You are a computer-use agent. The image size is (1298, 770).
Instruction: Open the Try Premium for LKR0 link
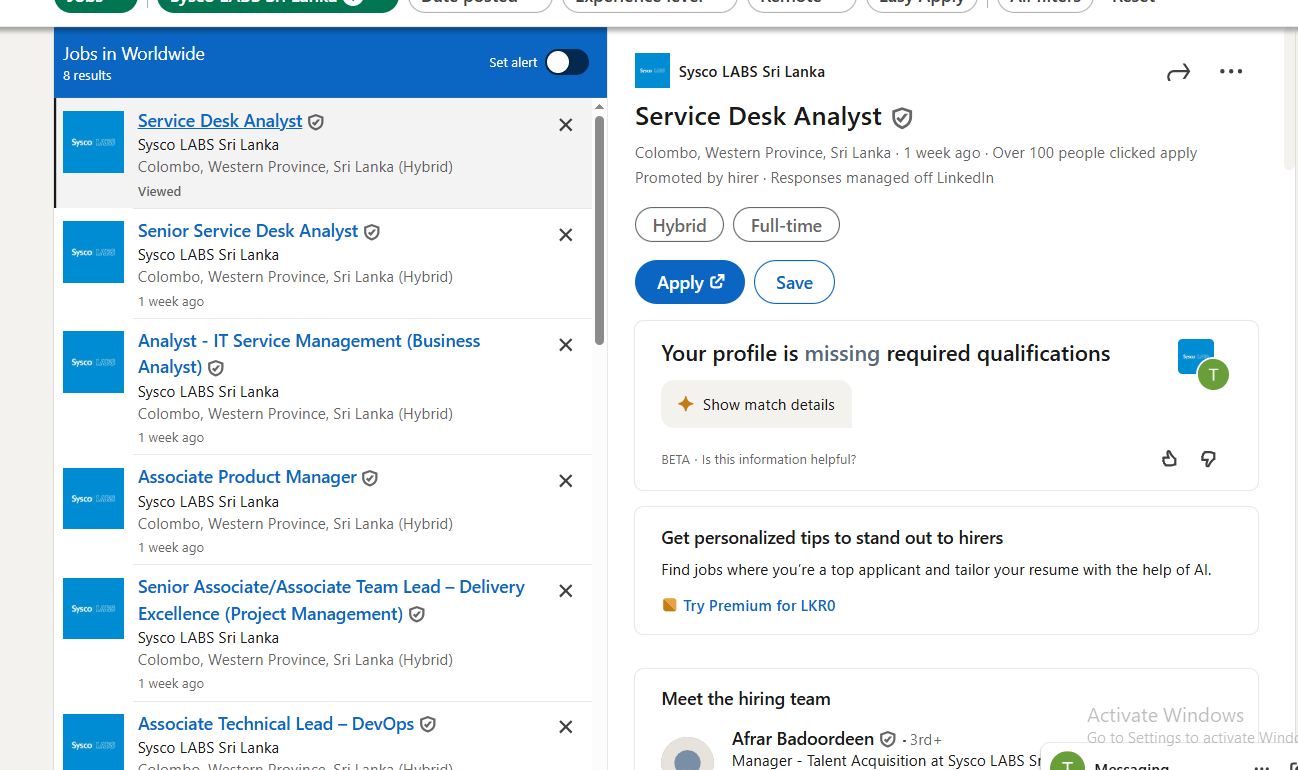[759, 606]
